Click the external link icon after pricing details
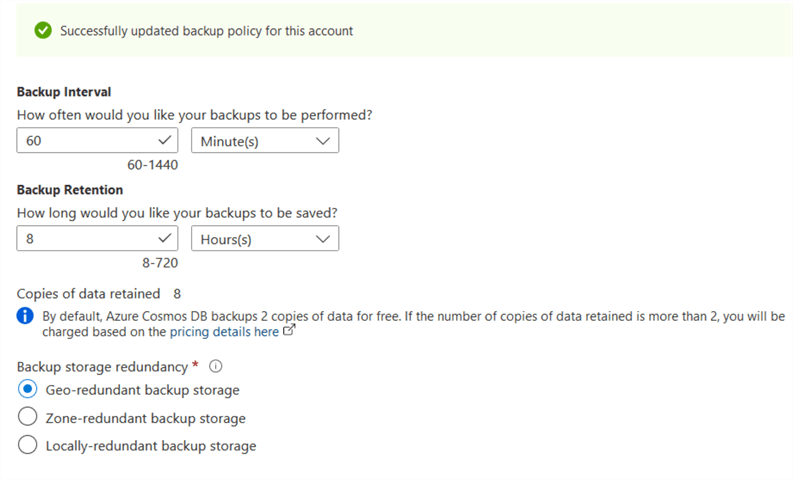Viewport: 793px width, 480px height. click(290, 332)
